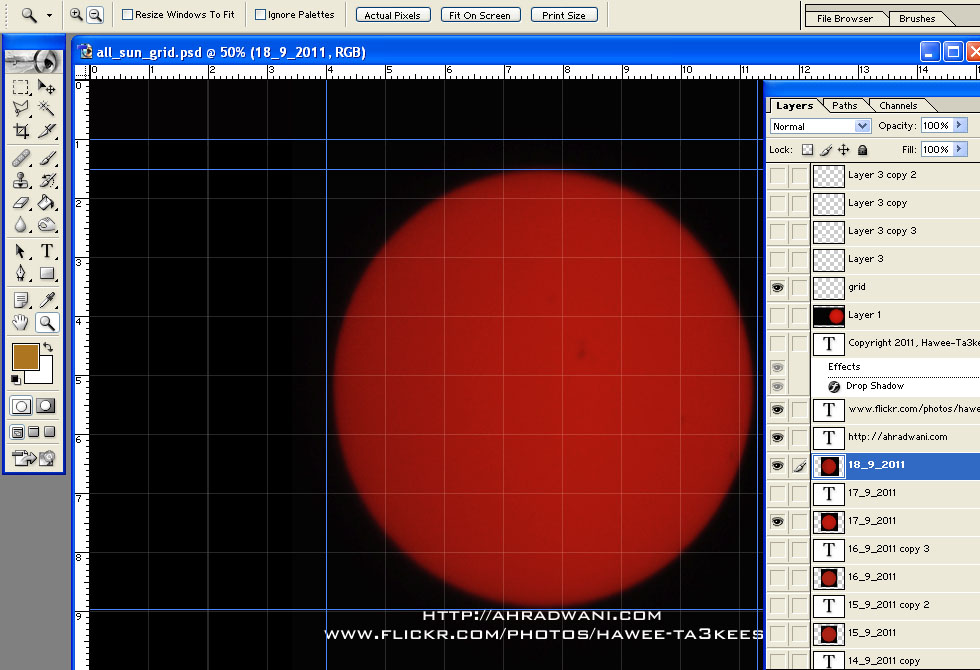The height and width of the screenshot is (670, 980).
Task: Switch to the Paths tab
Action: tap(845, 106)
